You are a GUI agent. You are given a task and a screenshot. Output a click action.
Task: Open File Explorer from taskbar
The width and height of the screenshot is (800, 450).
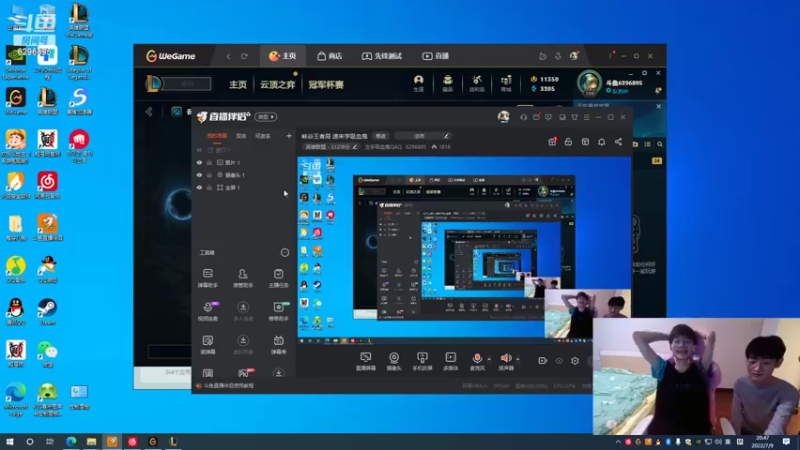click(91, 441)
